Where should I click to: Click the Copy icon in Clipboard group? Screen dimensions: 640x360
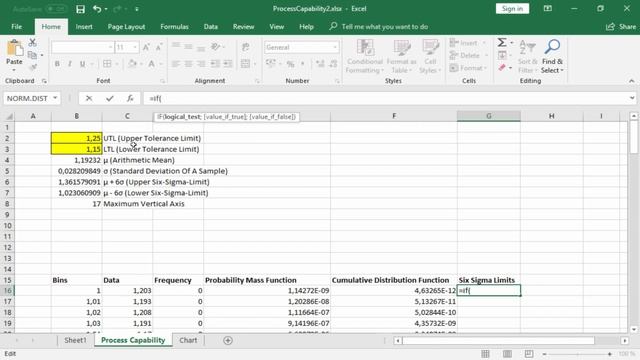(x=32, y=55)
